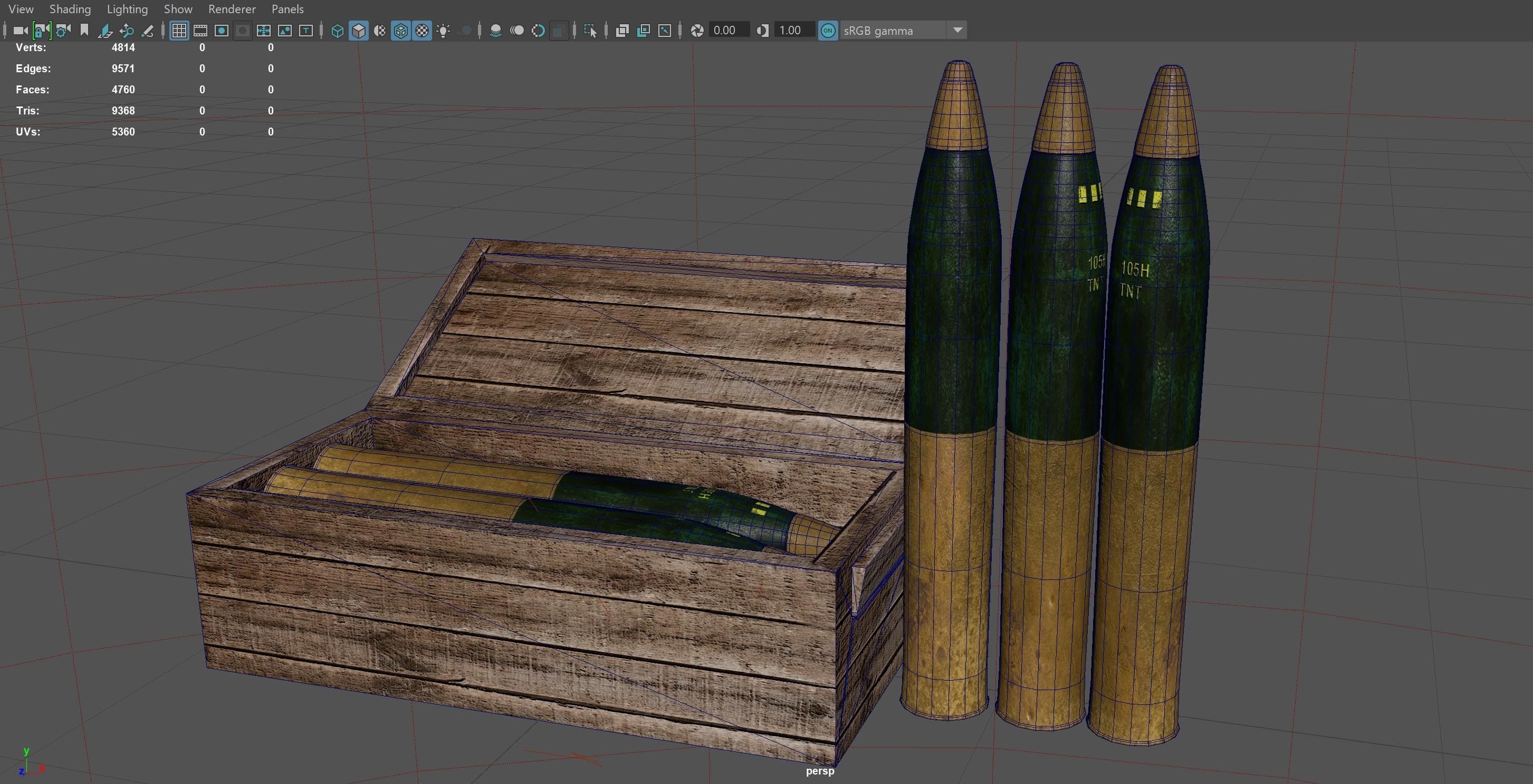Open the Renderer menu
Image resolution: width=1533 pixels, height=784 pixels.
[232, 9]
